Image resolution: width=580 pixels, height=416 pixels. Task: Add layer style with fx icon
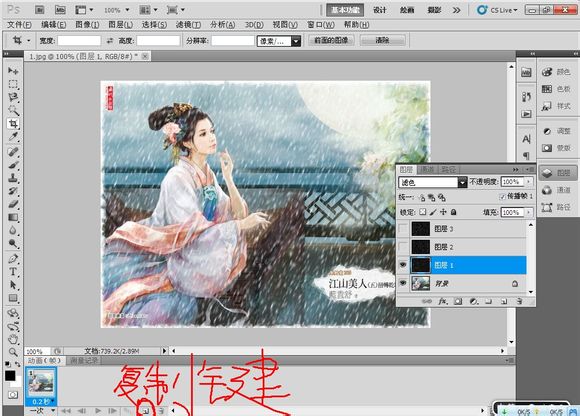[x=442, y=301]
